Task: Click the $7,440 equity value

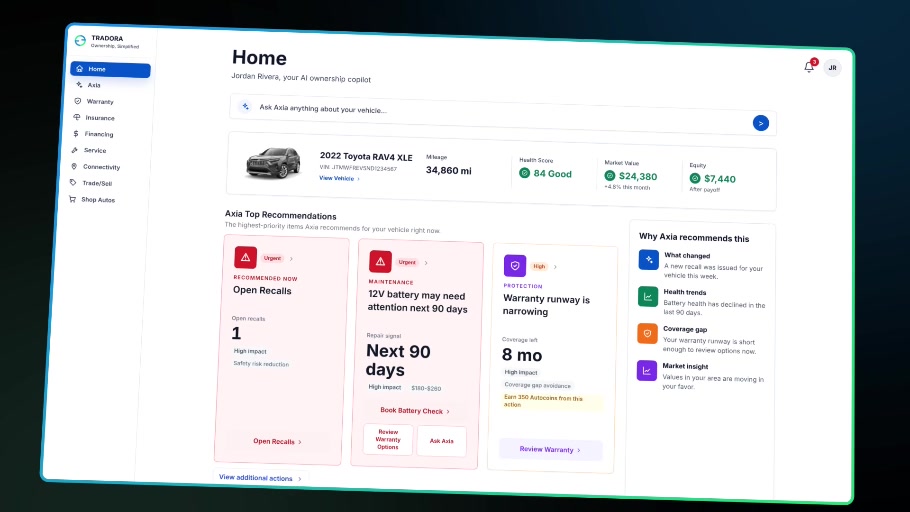Action: [x=720, y=179]
